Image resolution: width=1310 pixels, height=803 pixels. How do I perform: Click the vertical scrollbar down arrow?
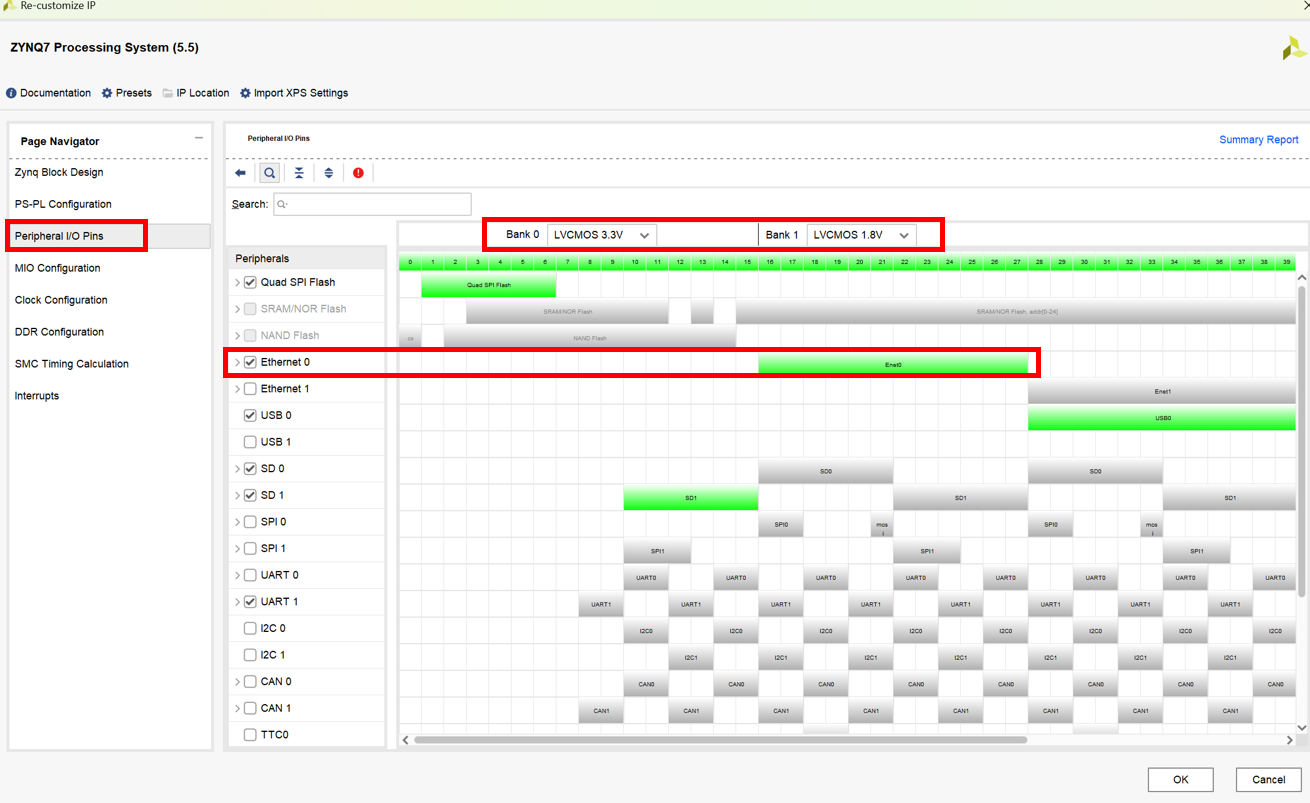pos(1302,727)
